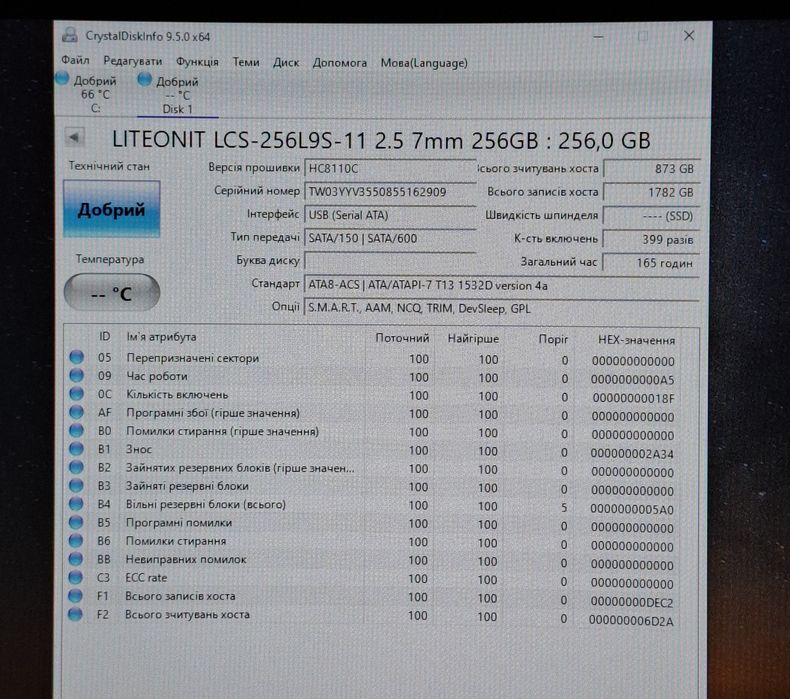
Task: Click the host reads value 873 GB
Action: [x=651, y=169]
